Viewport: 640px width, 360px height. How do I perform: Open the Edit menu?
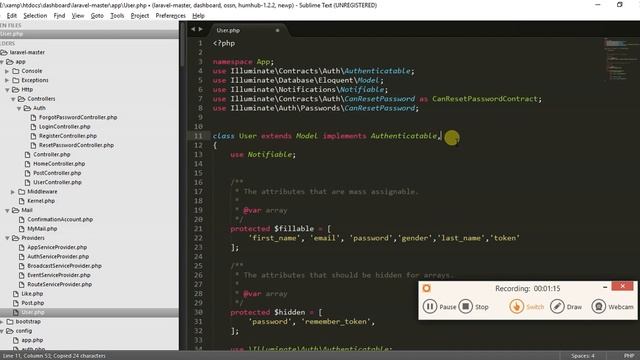point(11,16)
